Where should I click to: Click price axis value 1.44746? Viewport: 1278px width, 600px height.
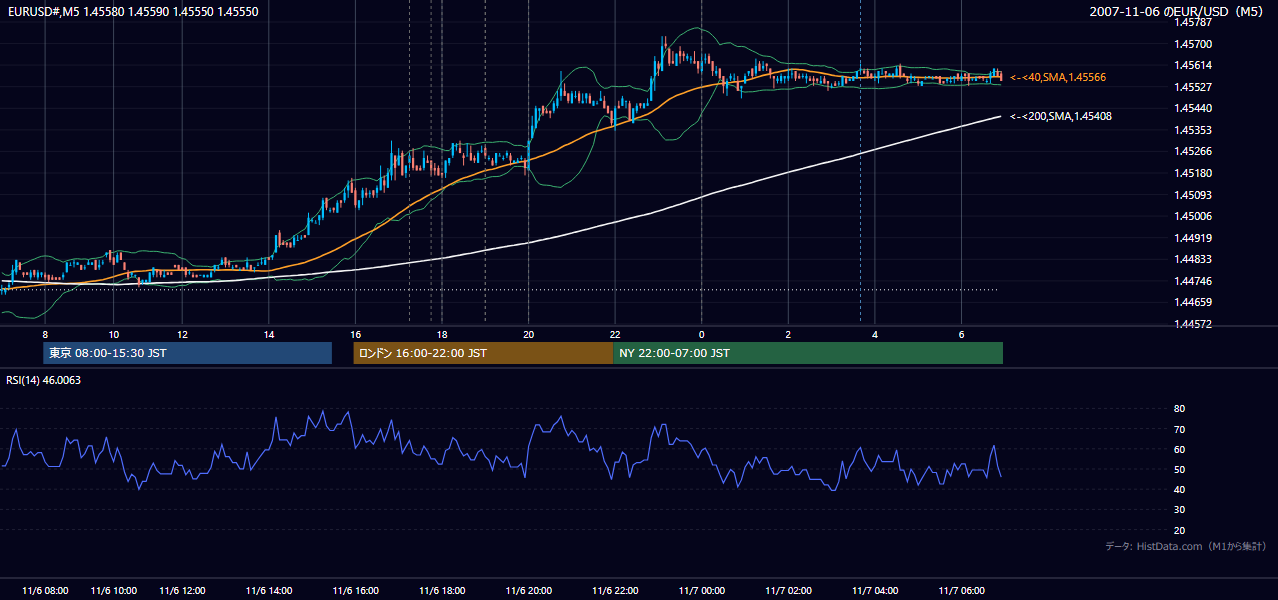(x=1193, y=280)
